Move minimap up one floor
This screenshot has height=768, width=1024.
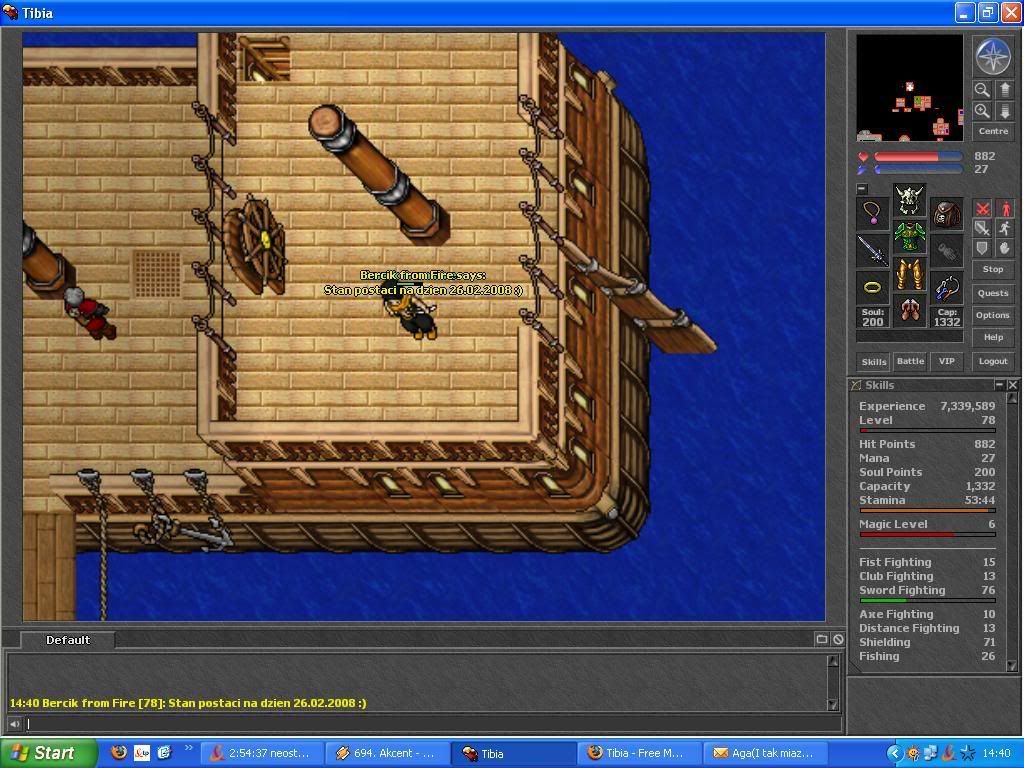[1004, 89]
